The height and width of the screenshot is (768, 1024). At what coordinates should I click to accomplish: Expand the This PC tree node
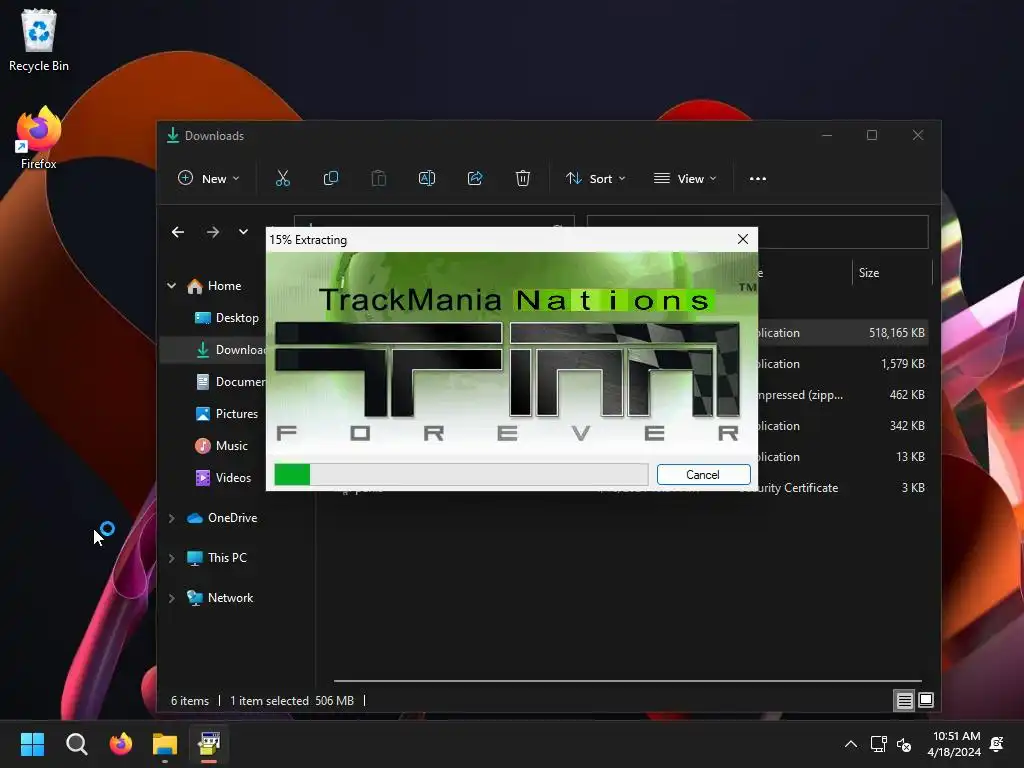172,558
